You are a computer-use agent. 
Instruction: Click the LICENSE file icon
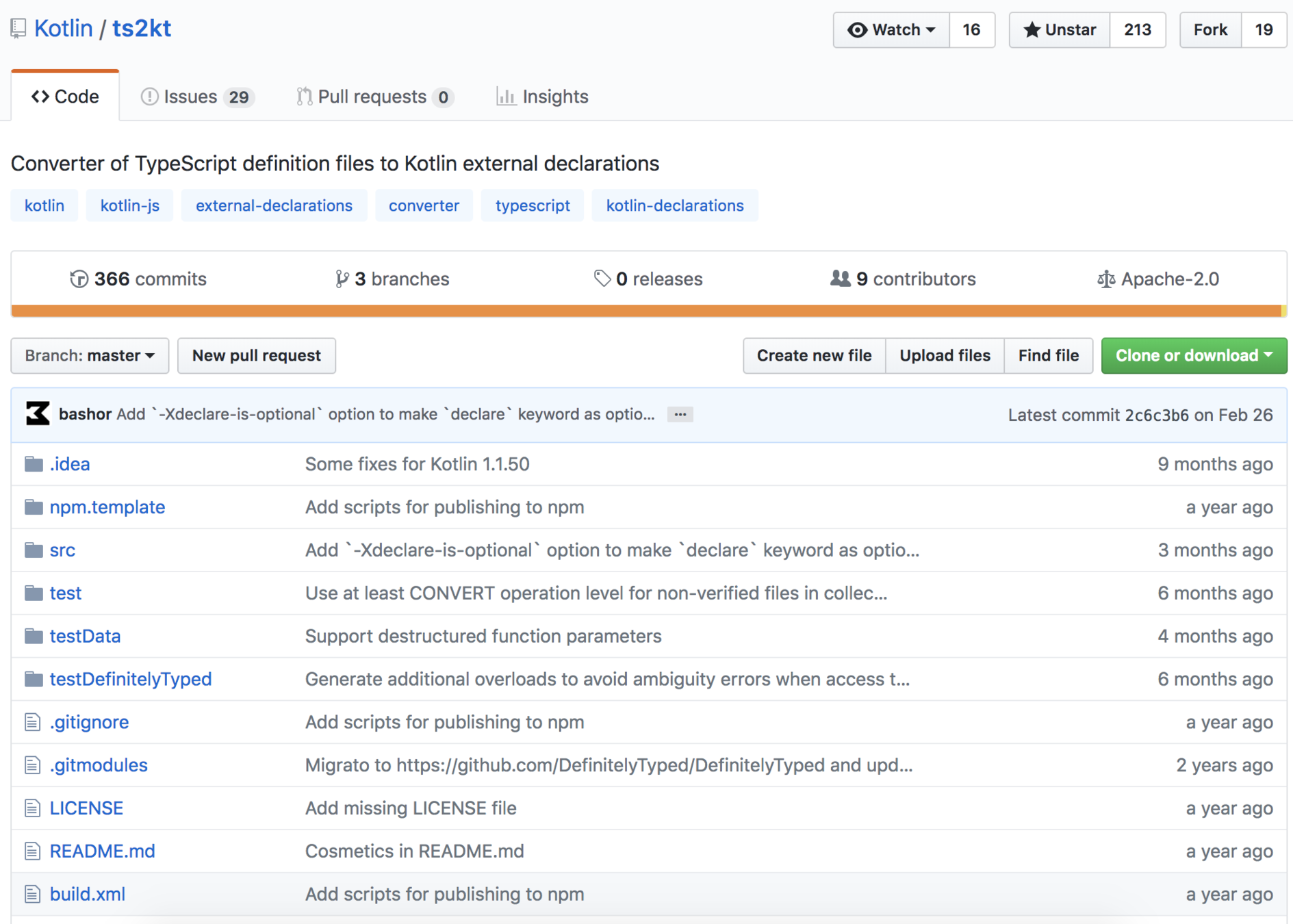coord(32,808)
